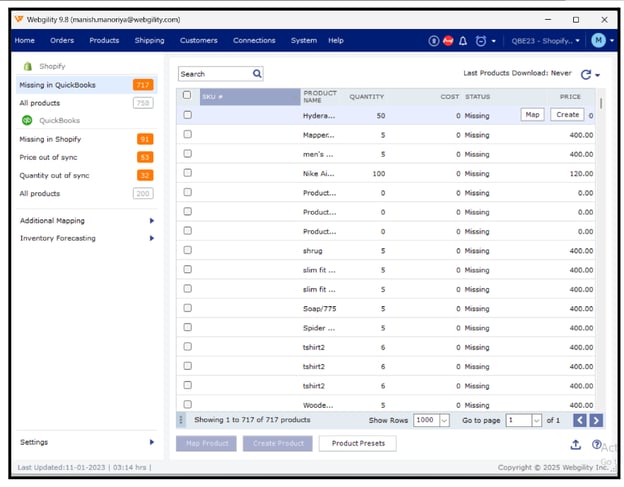Viewport: 624px width, 487px height.
Task: Open the Connections menu
Action: tap(254, 41)
